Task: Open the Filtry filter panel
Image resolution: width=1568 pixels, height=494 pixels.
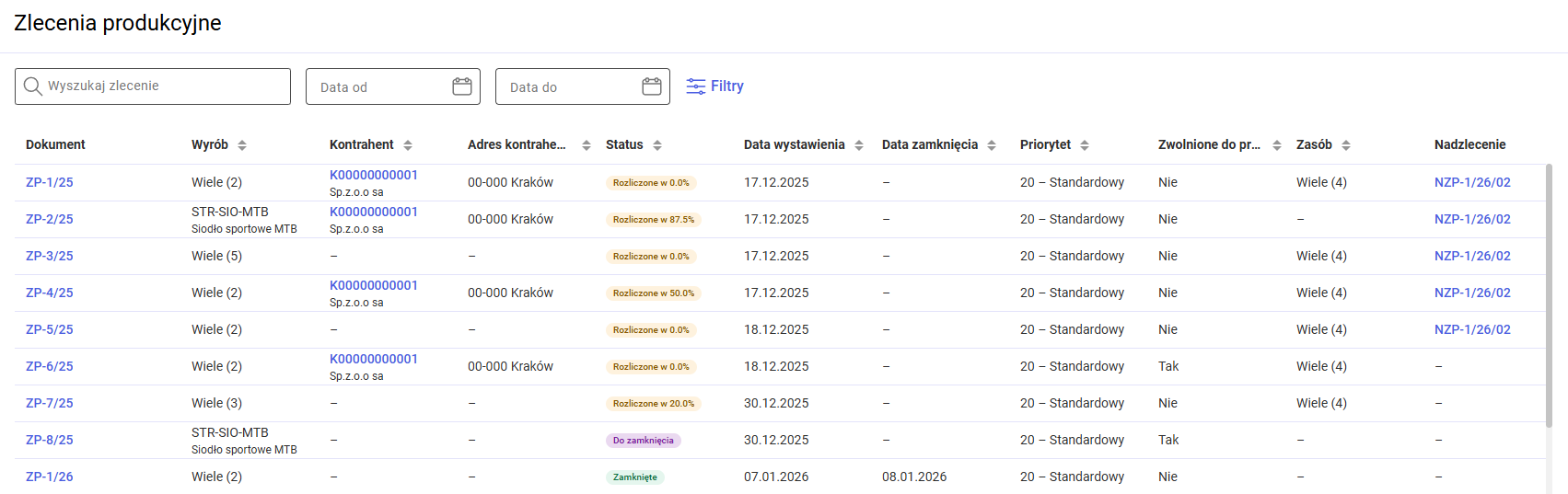Action: tap(714, 86)
